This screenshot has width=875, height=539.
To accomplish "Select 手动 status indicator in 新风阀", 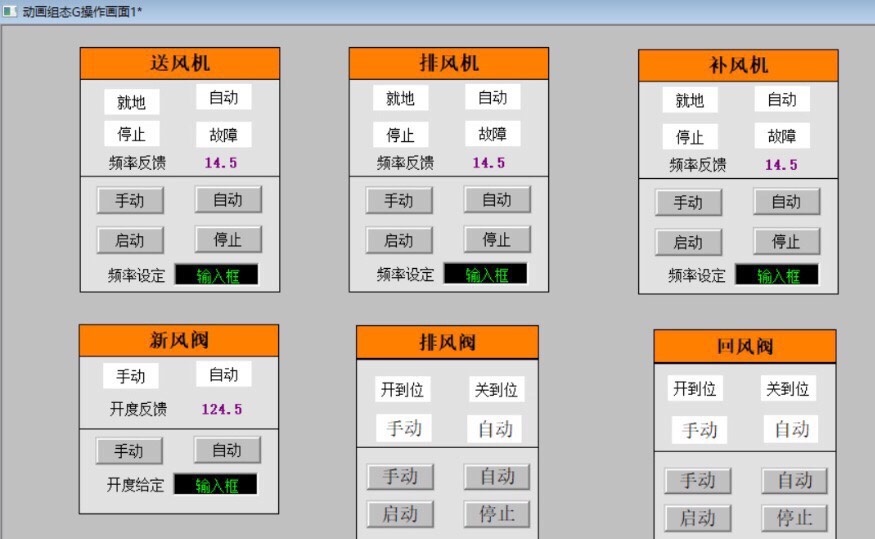I will pos(131,376).
